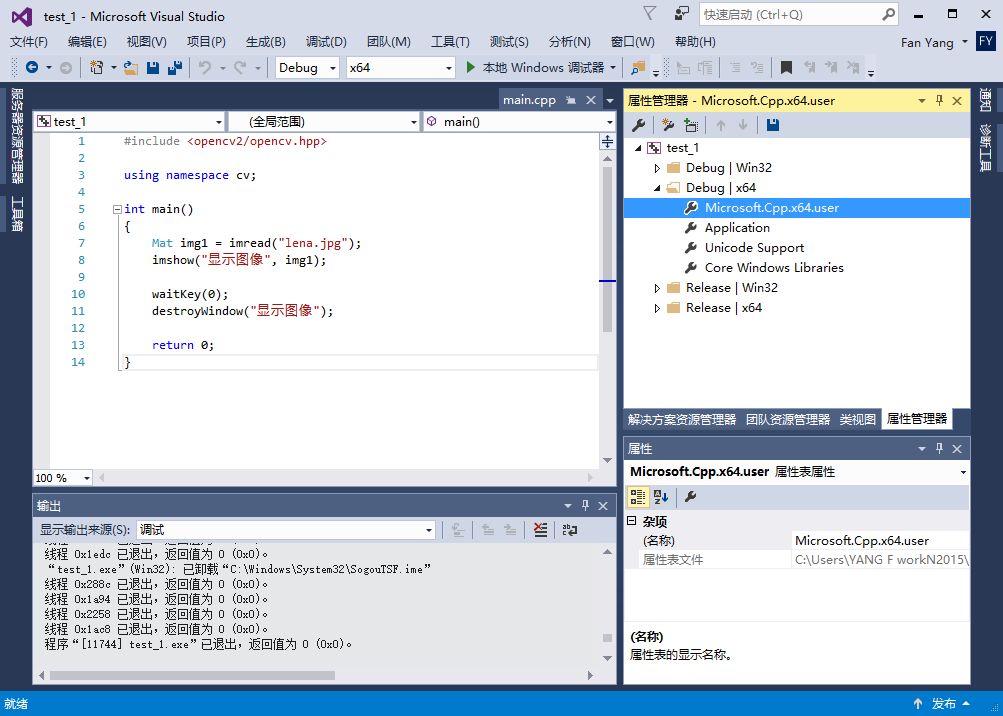Open the 调试(D) menu
Screen dimensions: 1003x716
[x=326, y=41]
